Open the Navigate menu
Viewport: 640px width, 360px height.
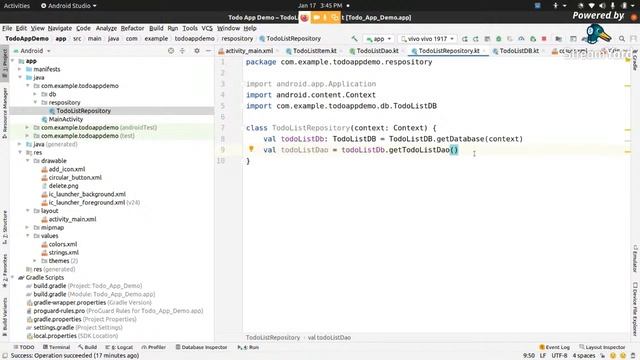pyautogui.click(x=60, y=28)
